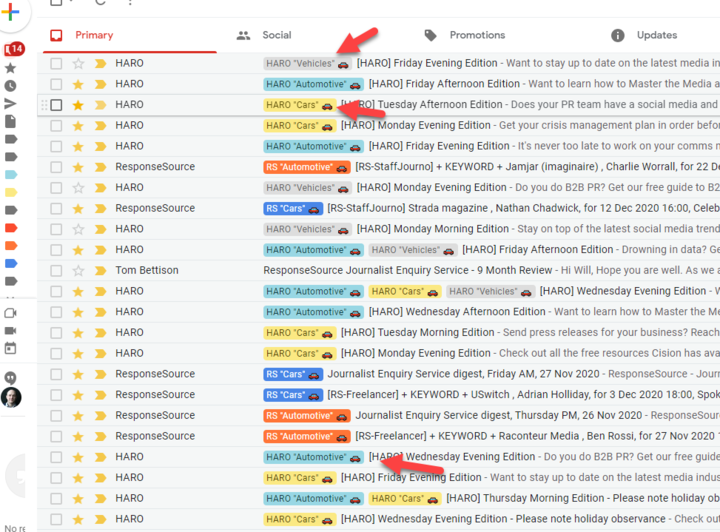This screenshot has width=720, height=532.
Task: Select the yellow label in sidebar
Action: [x=11, y=192]
